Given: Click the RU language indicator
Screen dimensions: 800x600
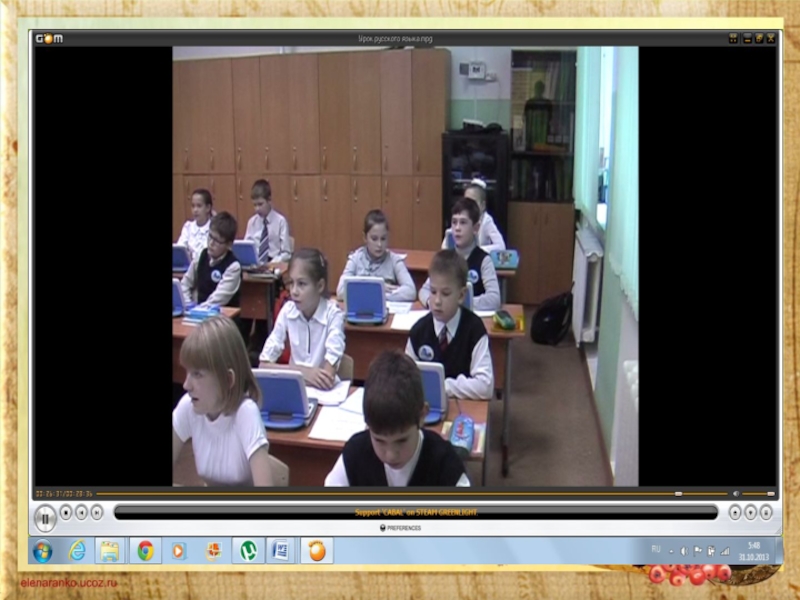Looking at the screenshot, I should (x=656, y=549).
